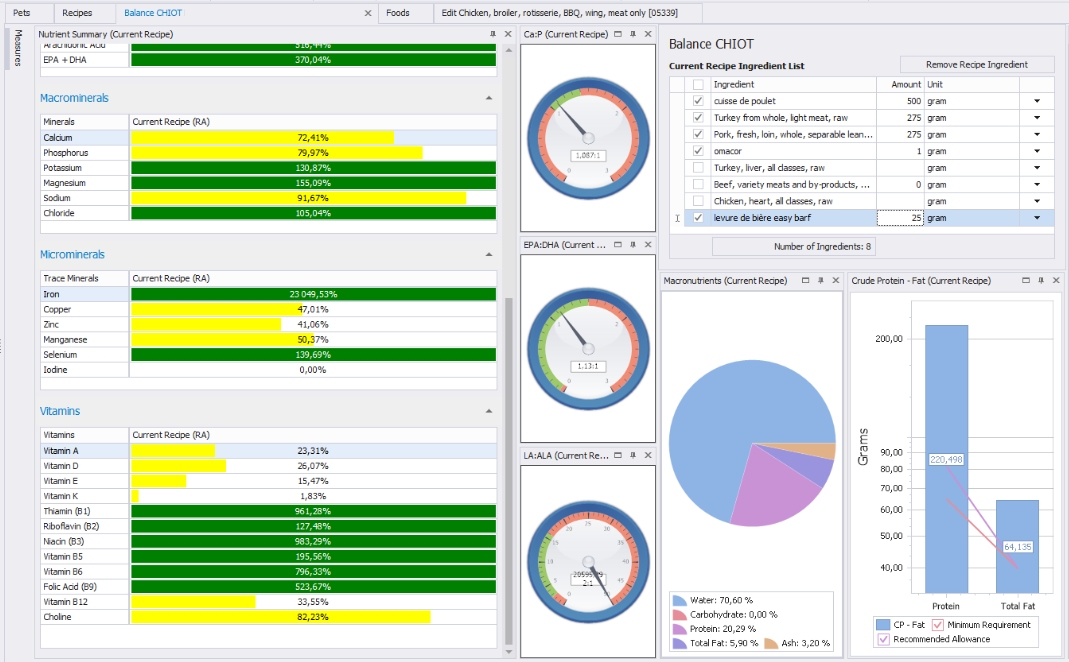Open the Measures side panel
This screenshot has height=662, width=1069.
(18, 48)
